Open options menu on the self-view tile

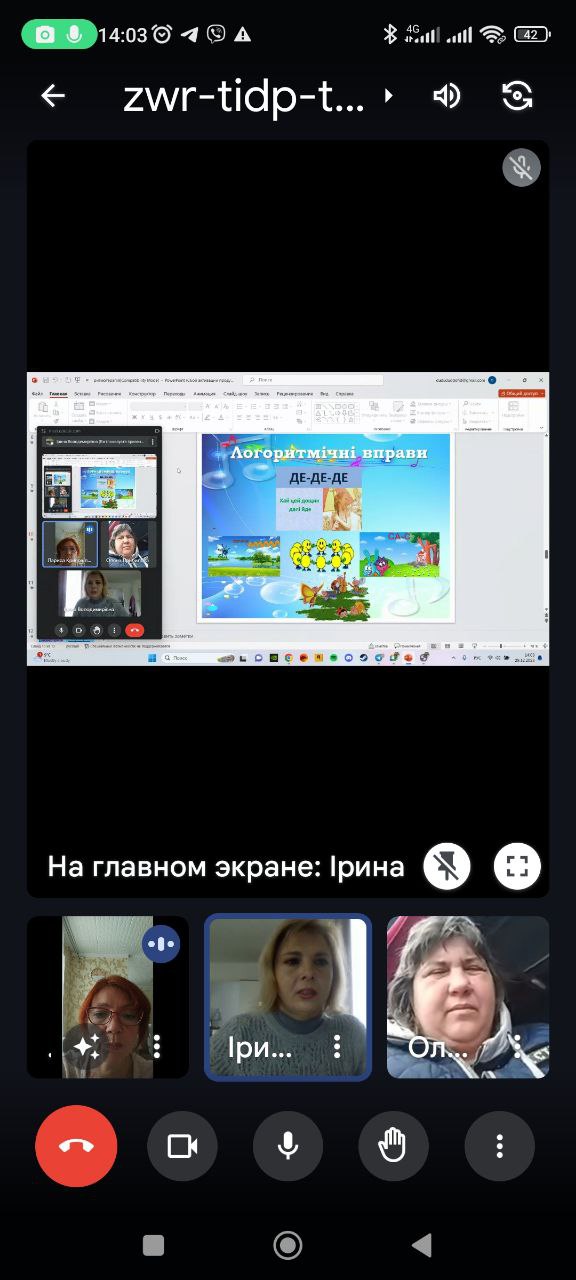[x=156, y=1047]
